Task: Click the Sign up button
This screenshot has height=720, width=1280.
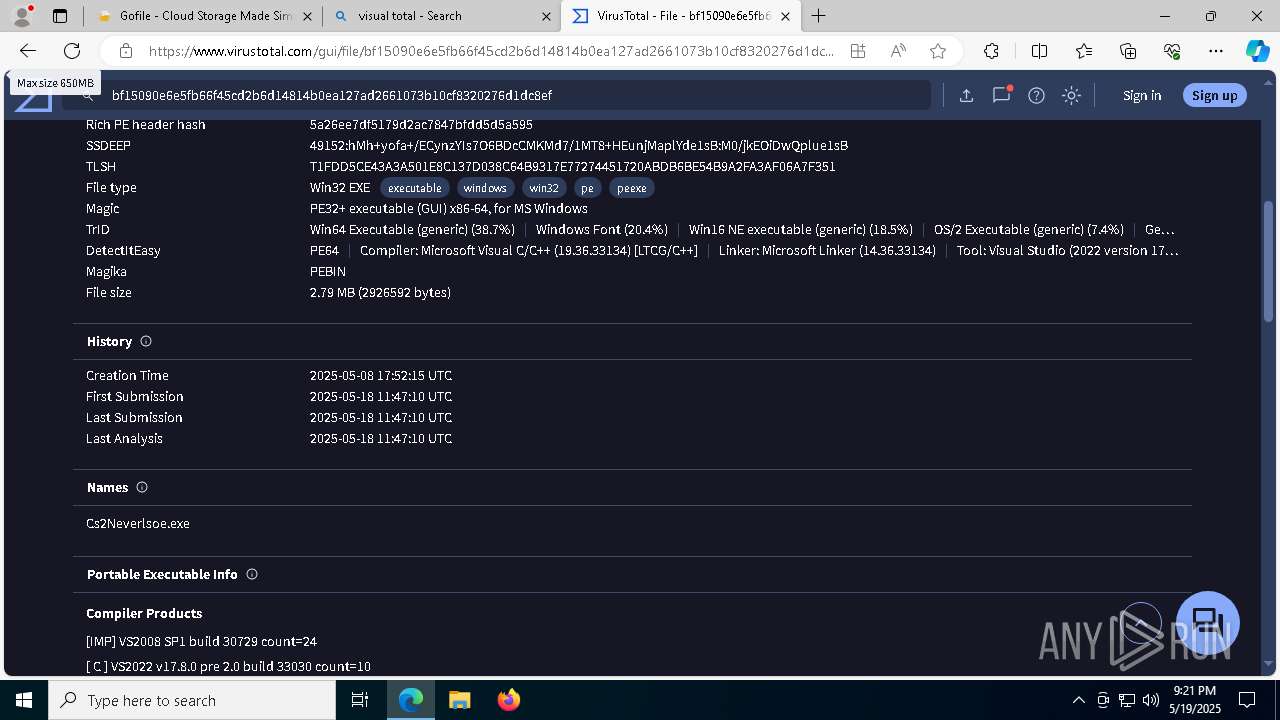Action: pyautogui.click(x=1214, y=95)
